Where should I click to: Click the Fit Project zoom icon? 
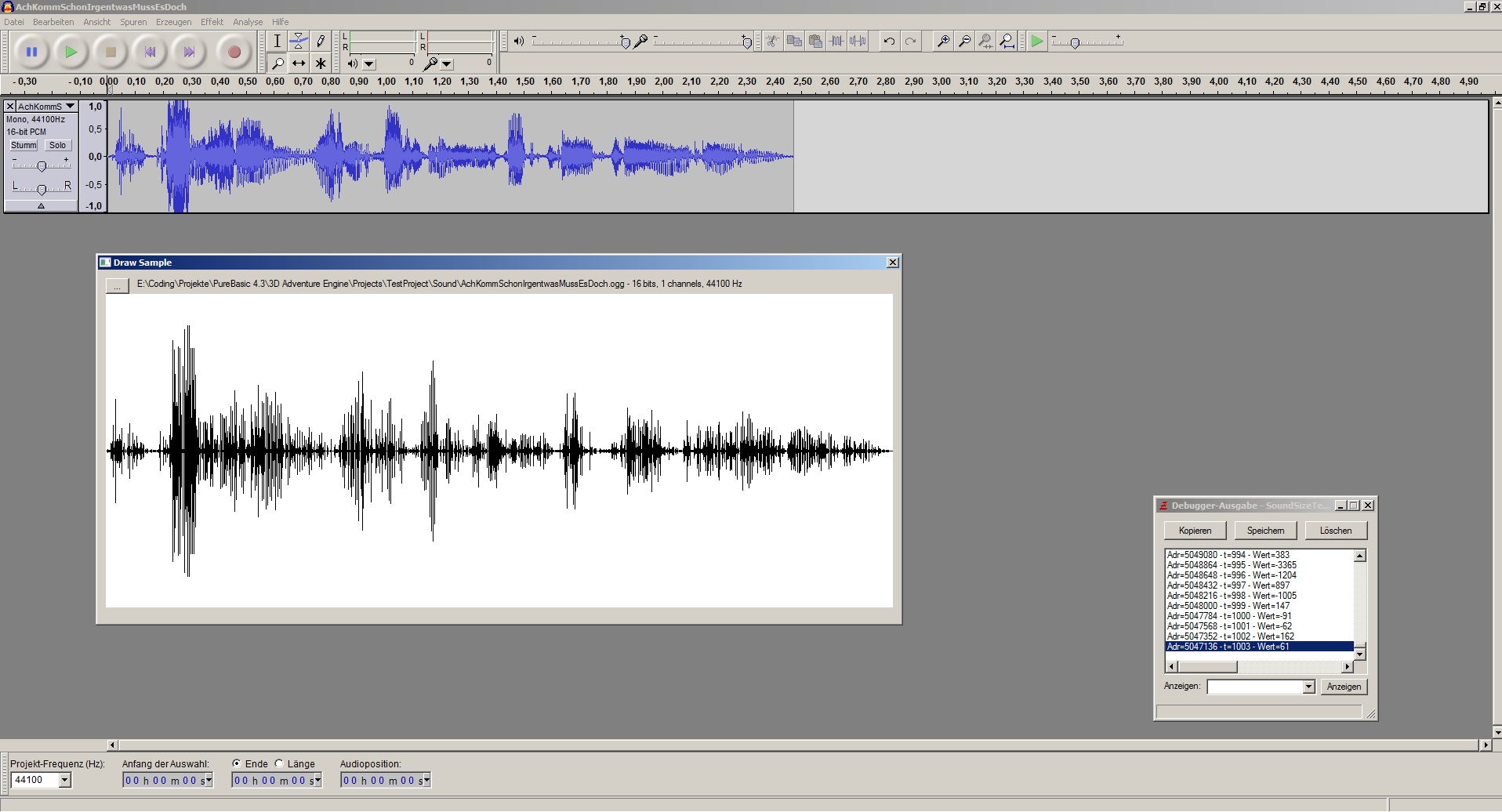click(x=1007, y=42)
